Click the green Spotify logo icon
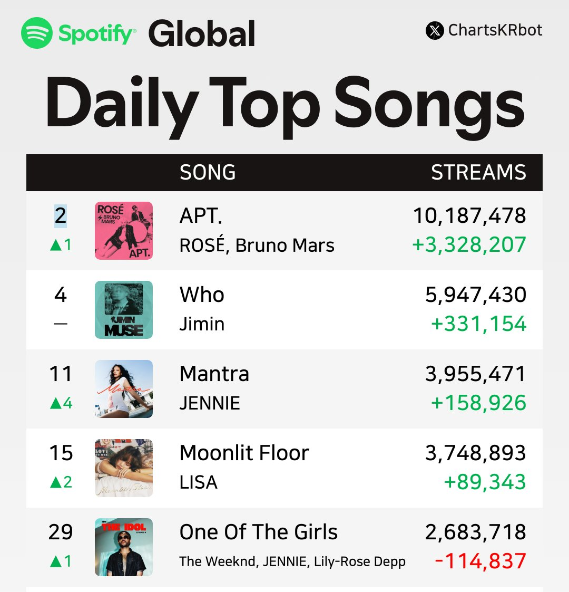Screen dimensions: 569x592 (37, 33)
